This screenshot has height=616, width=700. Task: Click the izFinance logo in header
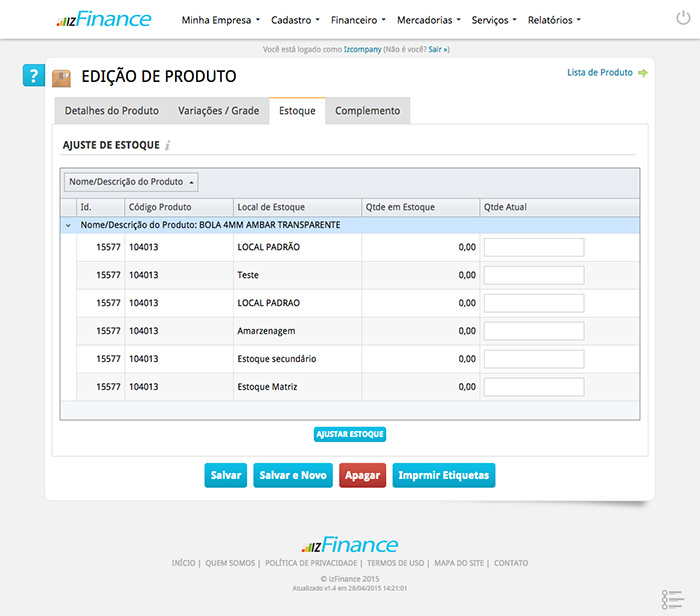(104, 19)
